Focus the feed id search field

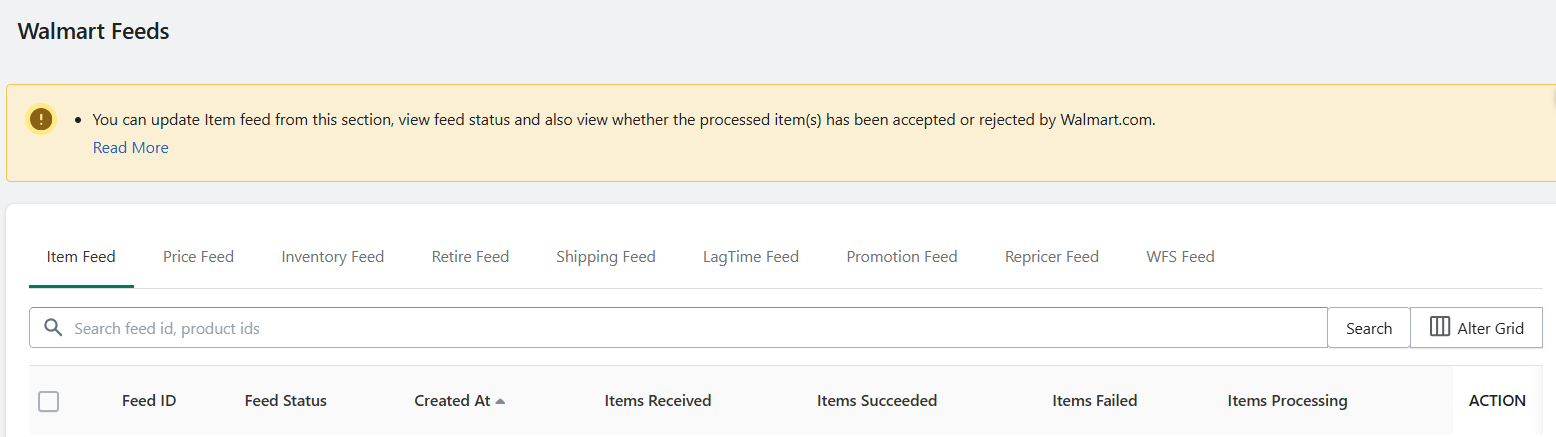click(678, 328)
